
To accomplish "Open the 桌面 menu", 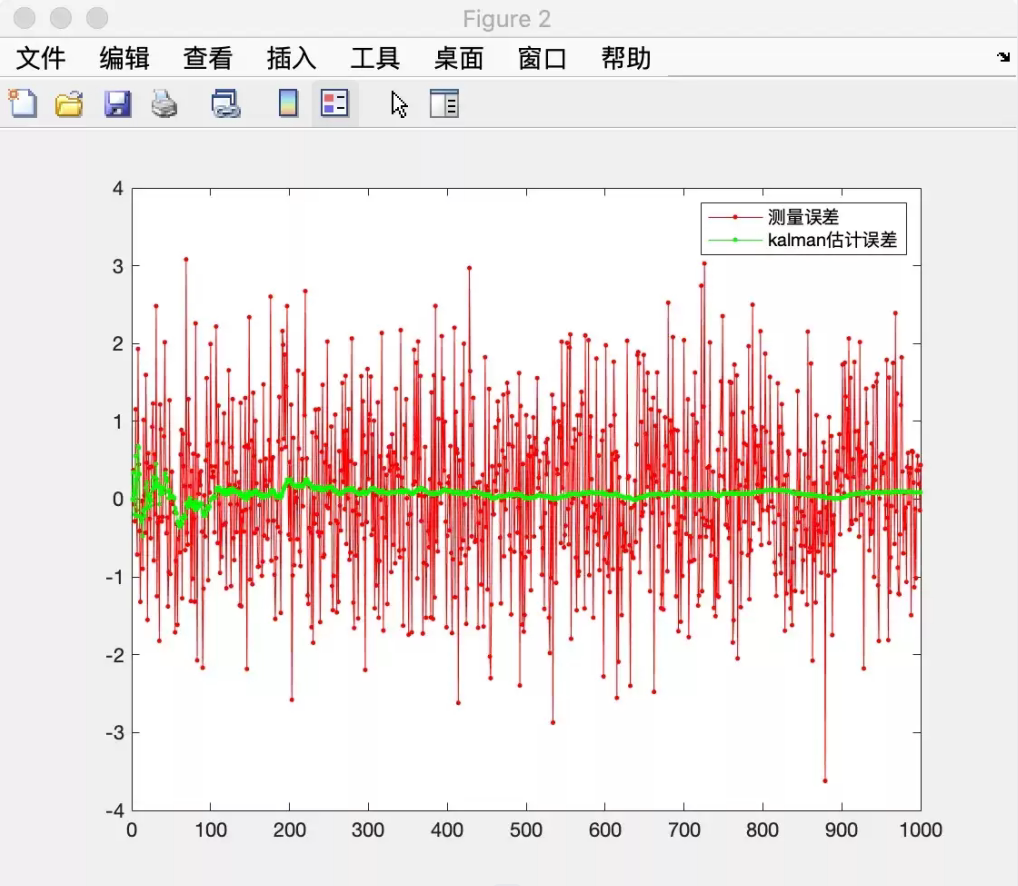I will [459, 59].
